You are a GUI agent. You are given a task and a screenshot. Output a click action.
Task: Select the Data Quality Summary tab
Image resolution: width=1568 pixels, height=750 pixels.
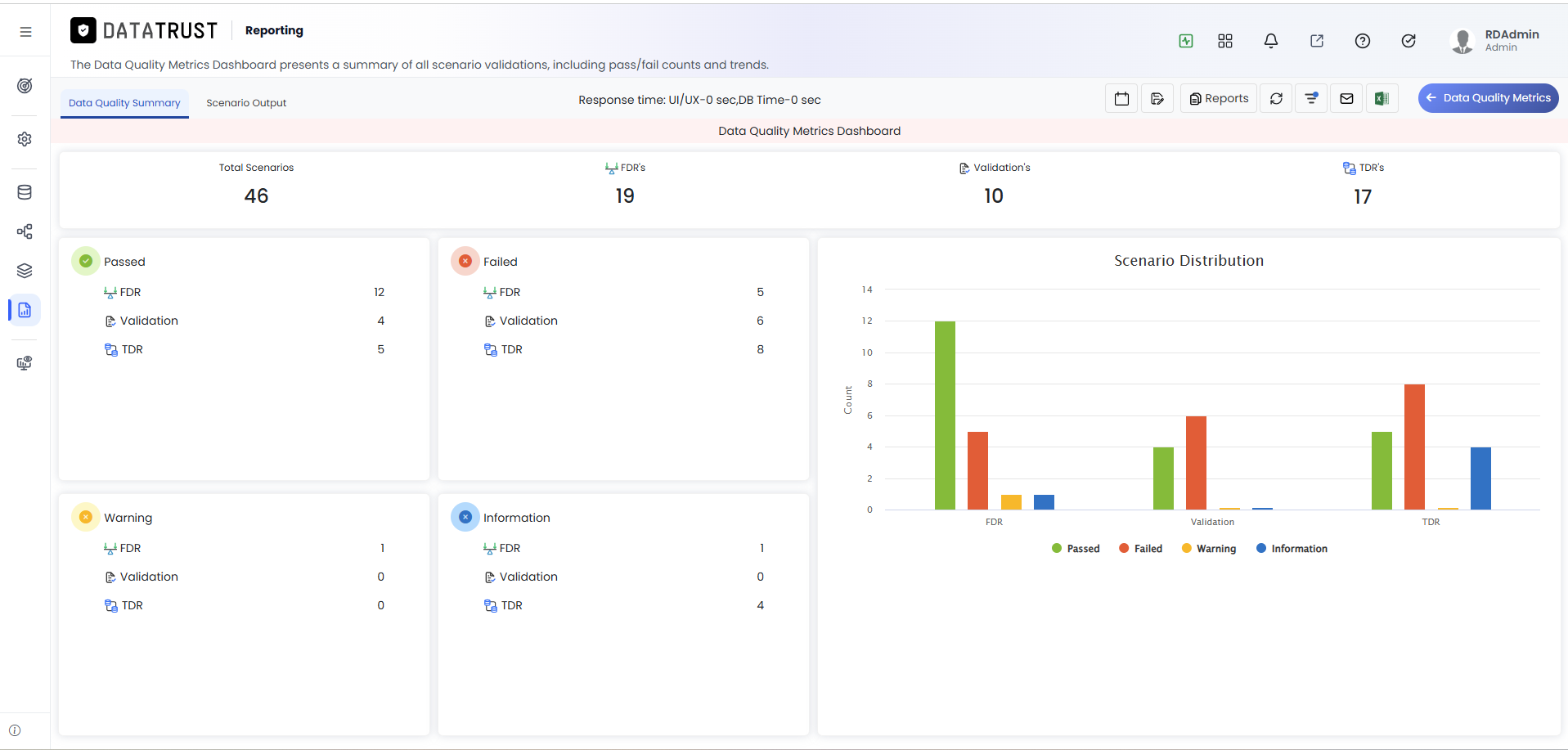(x=124, y=103)
